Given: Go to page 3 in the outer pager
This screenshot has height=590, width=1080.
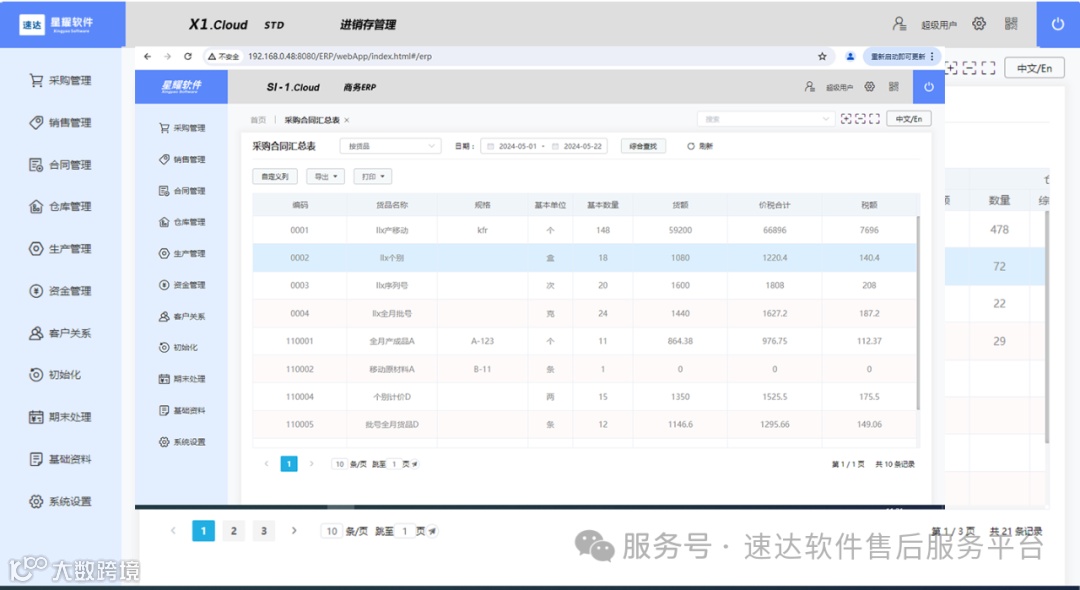Looking at the screenshot, I should coord(264,531).
